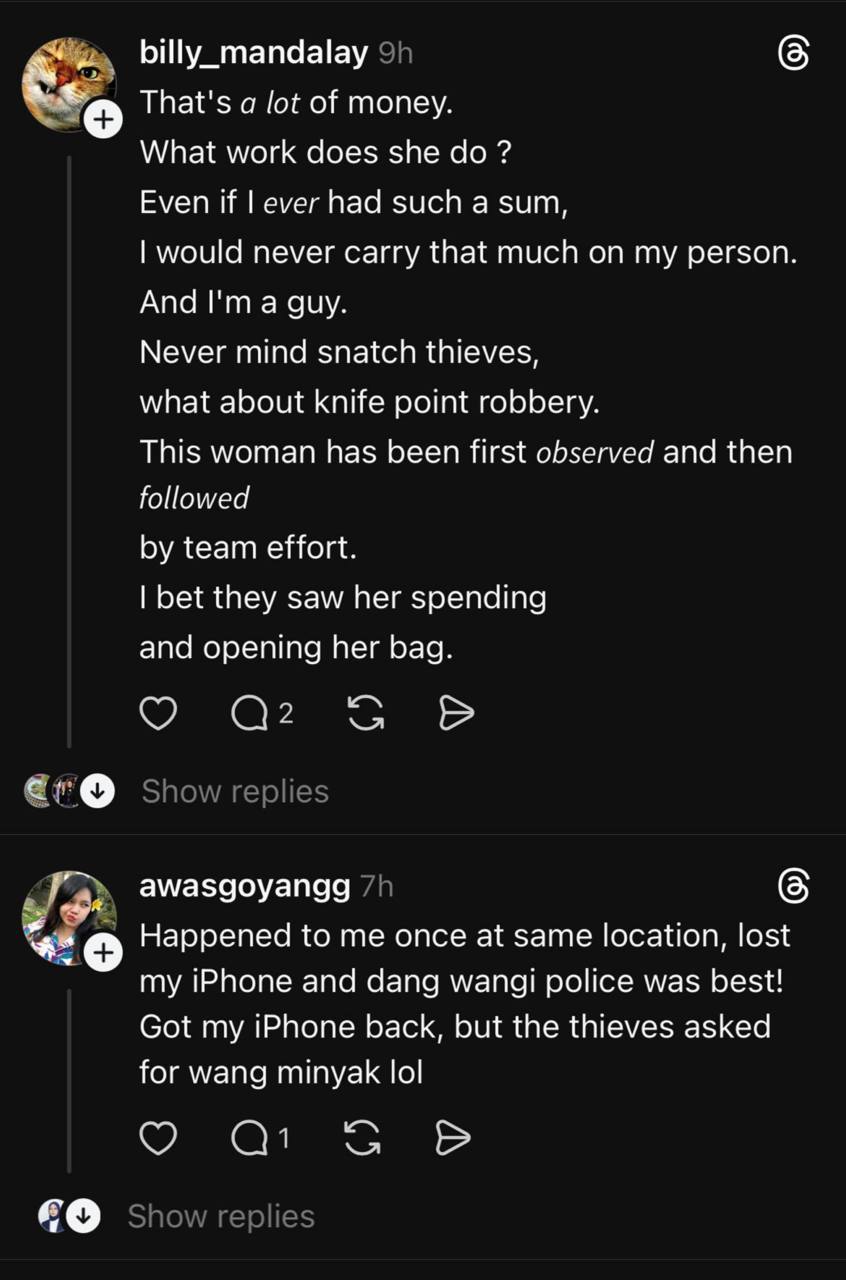Repost awasgoyangg's comment

click(x=362, y=1138)
